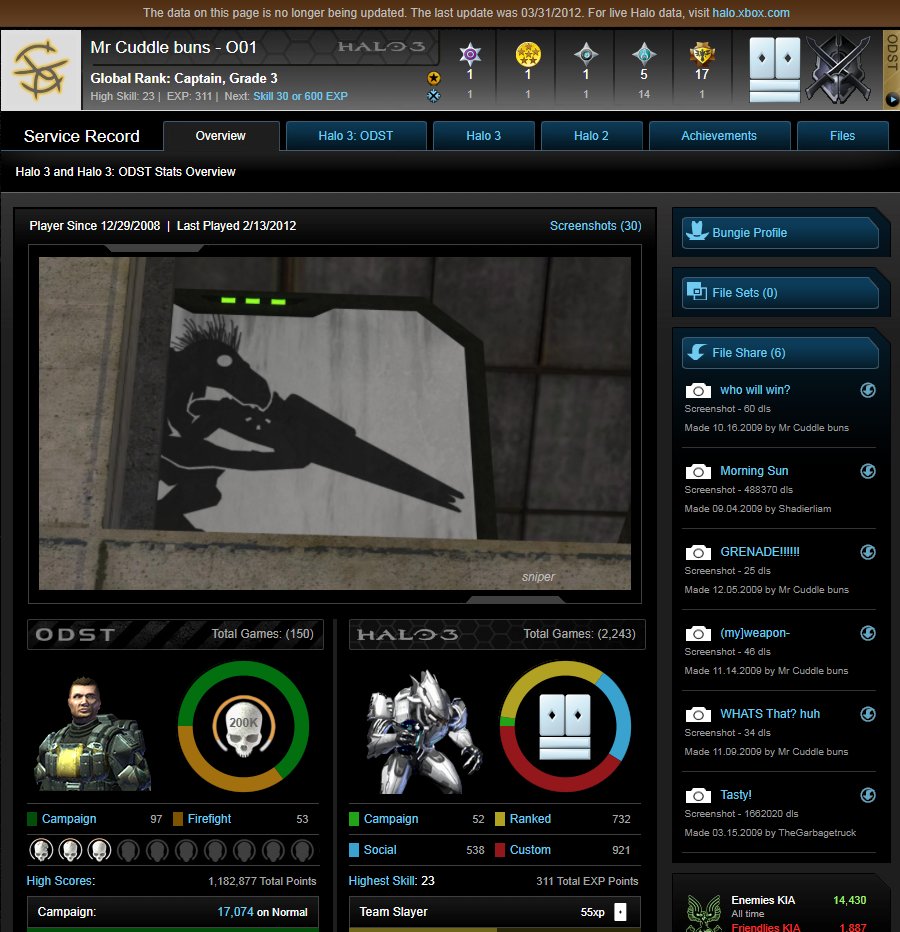The height and width of the screenshot is (932, 900).
Task: Click the Ranked games link
Action: coord(530,819)
